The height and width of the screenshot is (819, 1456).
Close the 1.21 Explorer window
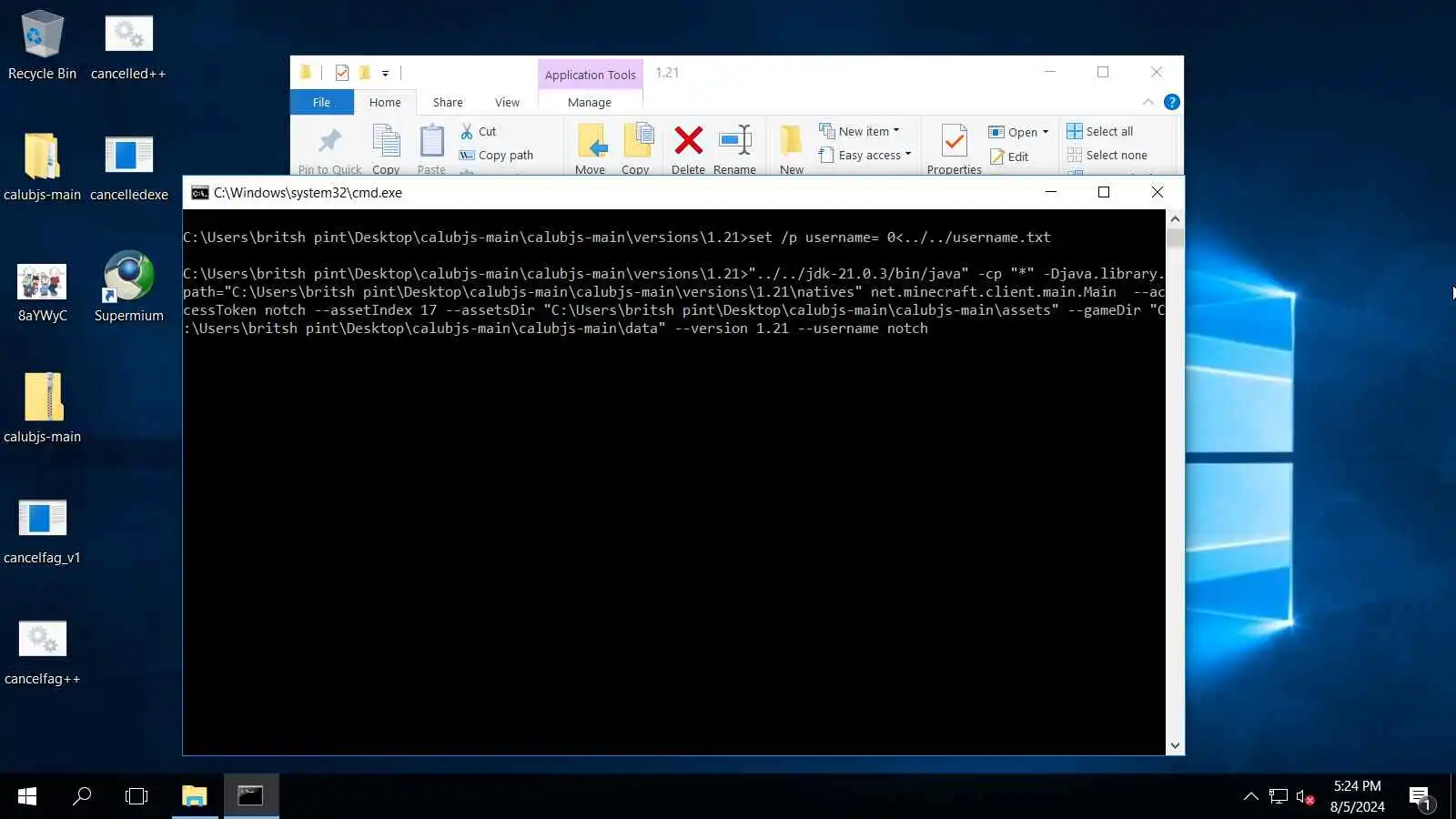[1157, 72]
